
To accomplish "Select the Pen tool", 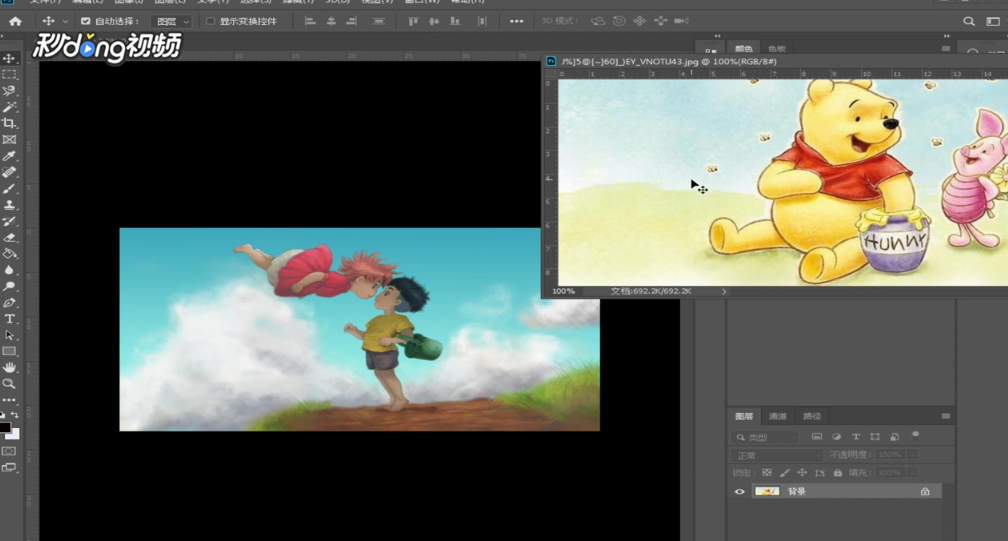I will (9, 303).
